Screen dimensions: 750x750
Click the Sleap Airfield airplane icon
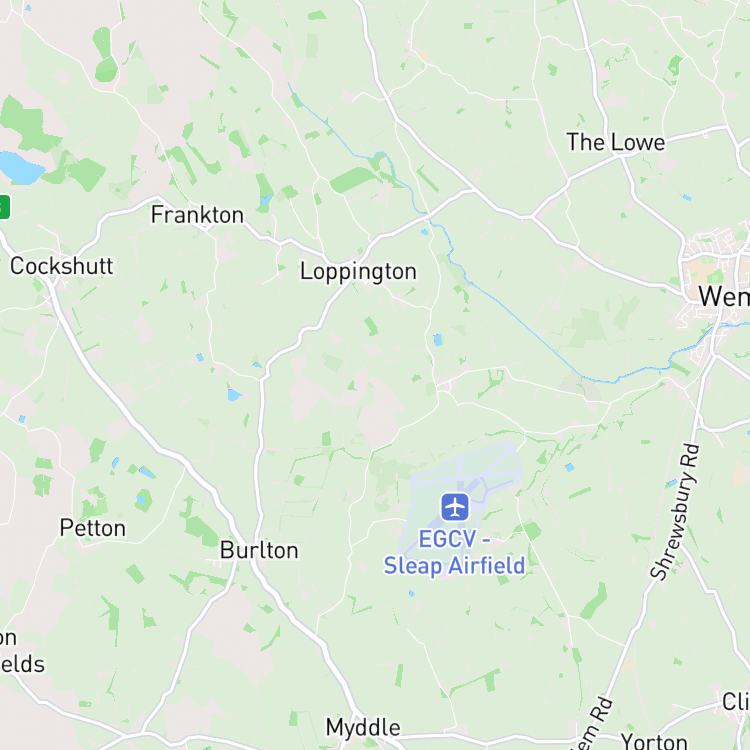pyautogui.click(x=455, y=507)
